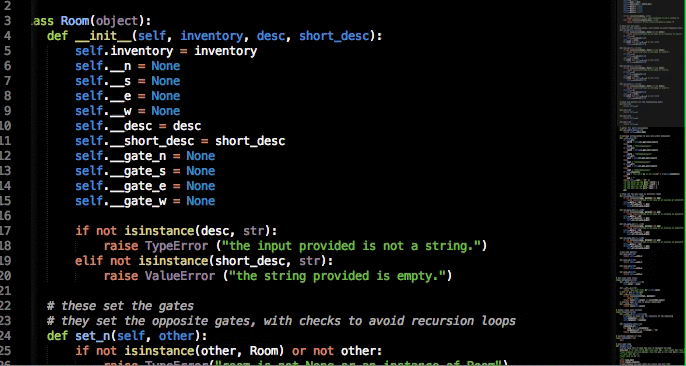
Task: Click self.__desc = desc assignment
Action: (138, 126)
